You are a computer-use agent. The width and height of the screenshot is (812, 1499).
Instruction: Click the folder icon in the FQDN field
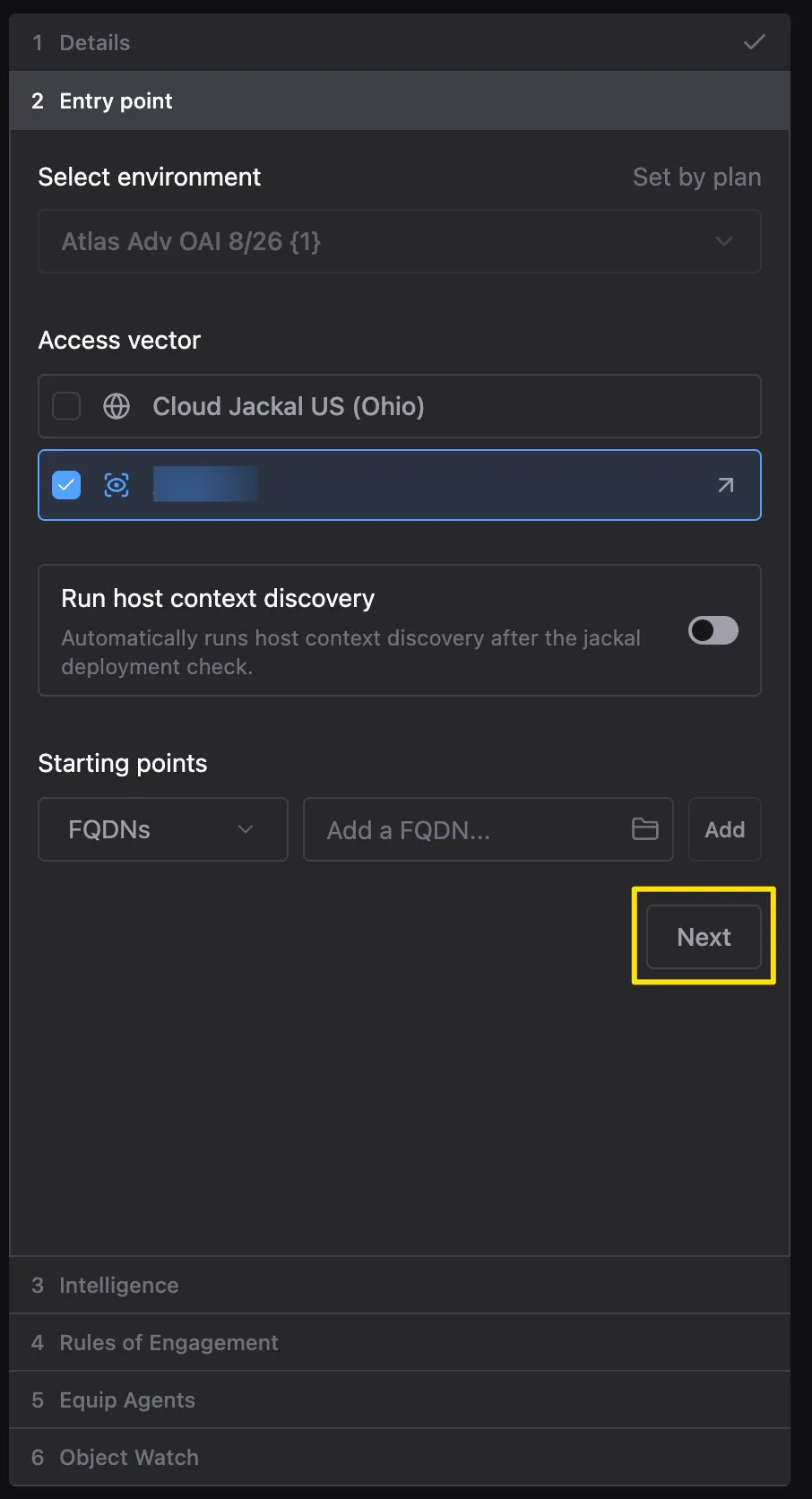[x=645, y=828]
